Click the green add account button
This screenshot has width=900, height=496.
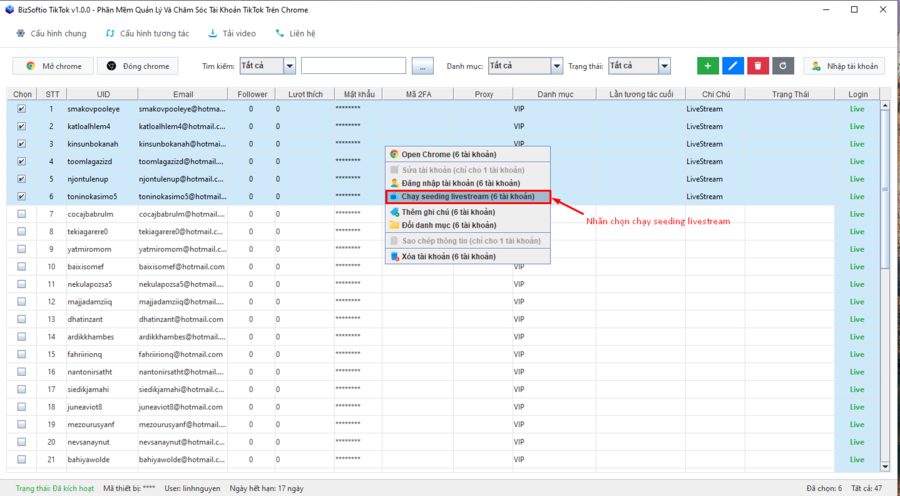coord(708,66)
